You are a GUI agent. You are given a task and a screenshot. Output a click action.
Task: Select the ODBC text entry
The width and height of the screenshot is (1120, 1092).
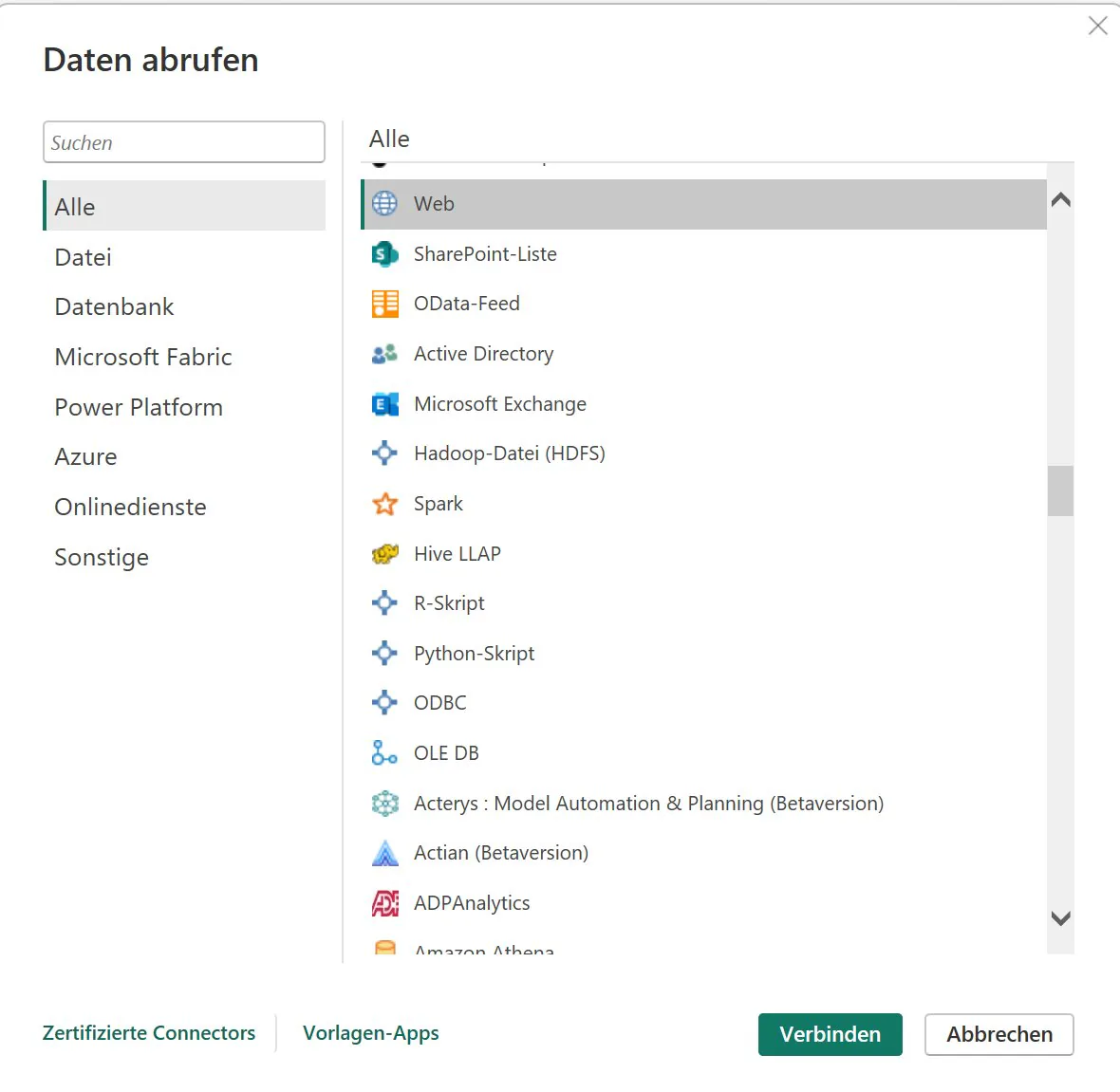point(440,703)
